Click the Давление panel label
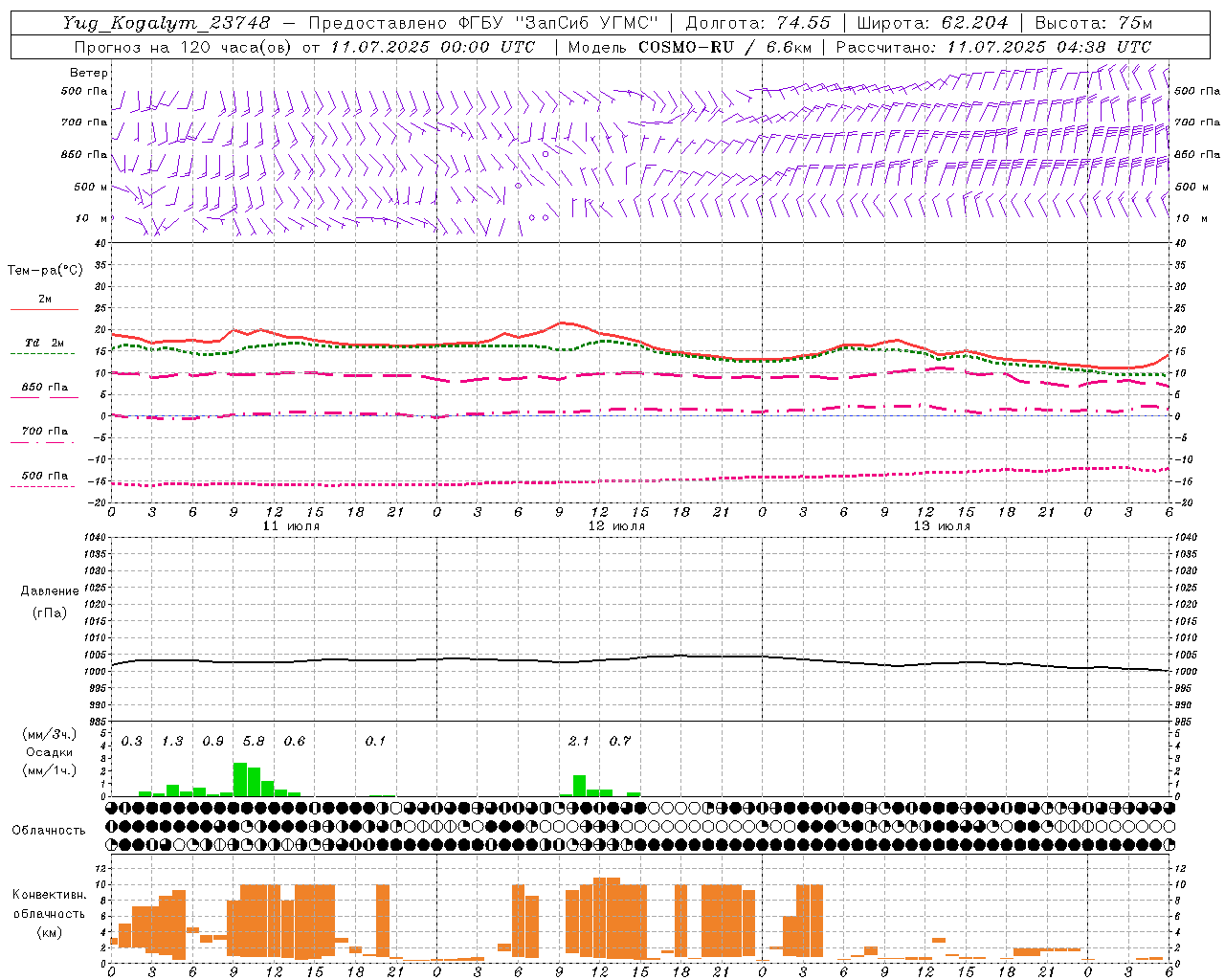Viewport: 1225px width, 980px height. (50, 591)
